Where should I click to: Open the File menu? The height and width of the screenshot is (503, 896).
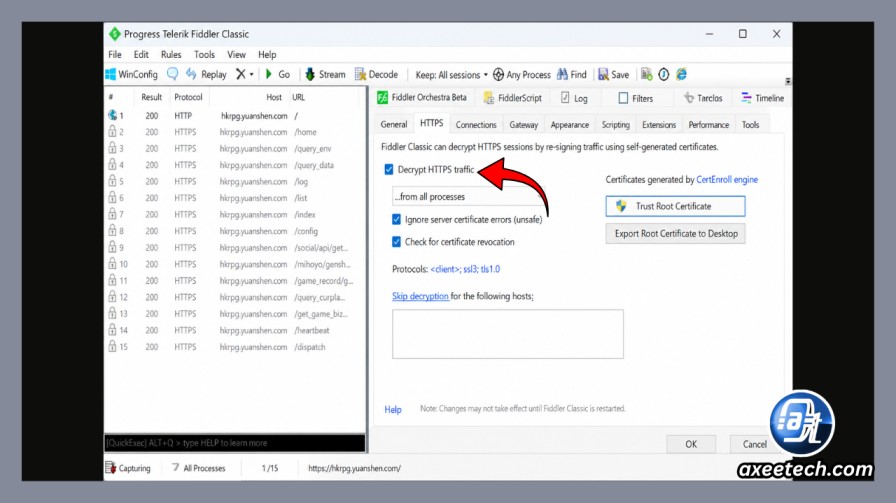[115, 54]
